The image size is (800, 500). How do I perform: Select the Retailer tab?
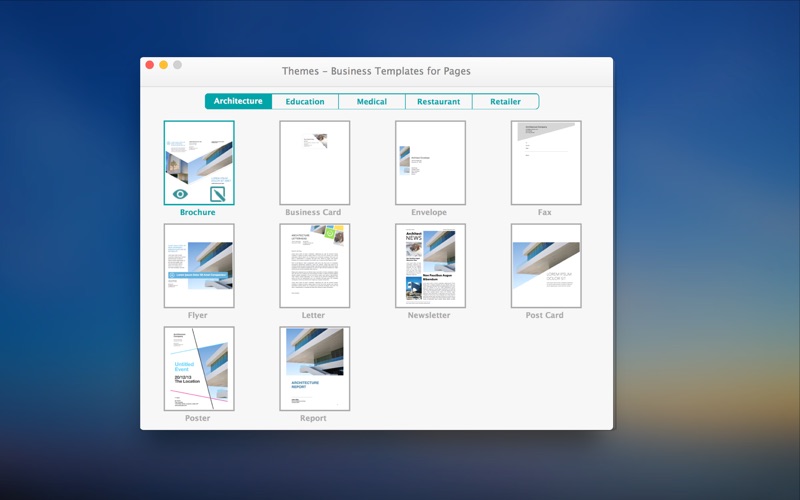(x=506, y=102)
